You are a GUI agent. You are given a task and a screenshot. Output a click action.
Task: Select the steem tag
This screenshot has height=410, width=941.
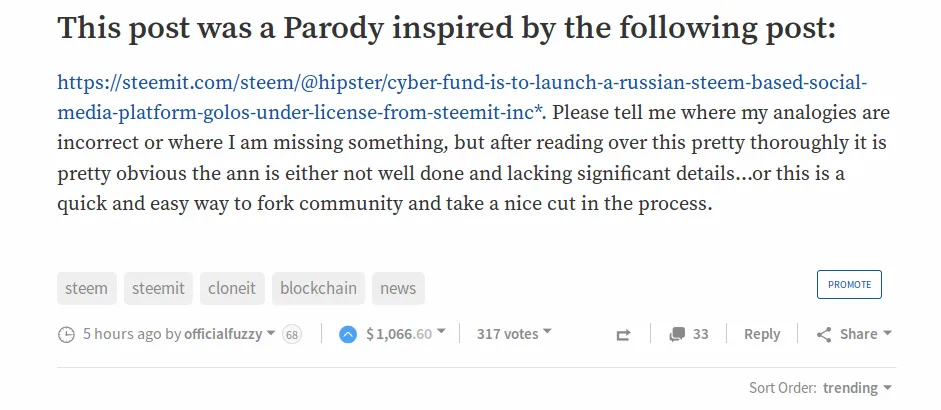[86, 288]
